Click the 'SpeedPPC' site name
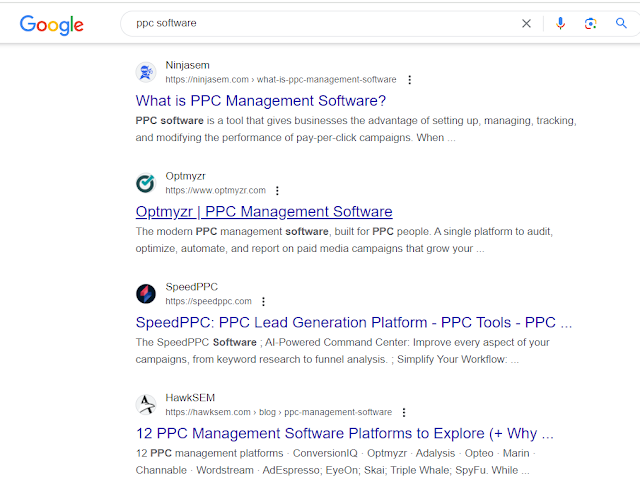 pyautogui.click(x=191, y=287)
